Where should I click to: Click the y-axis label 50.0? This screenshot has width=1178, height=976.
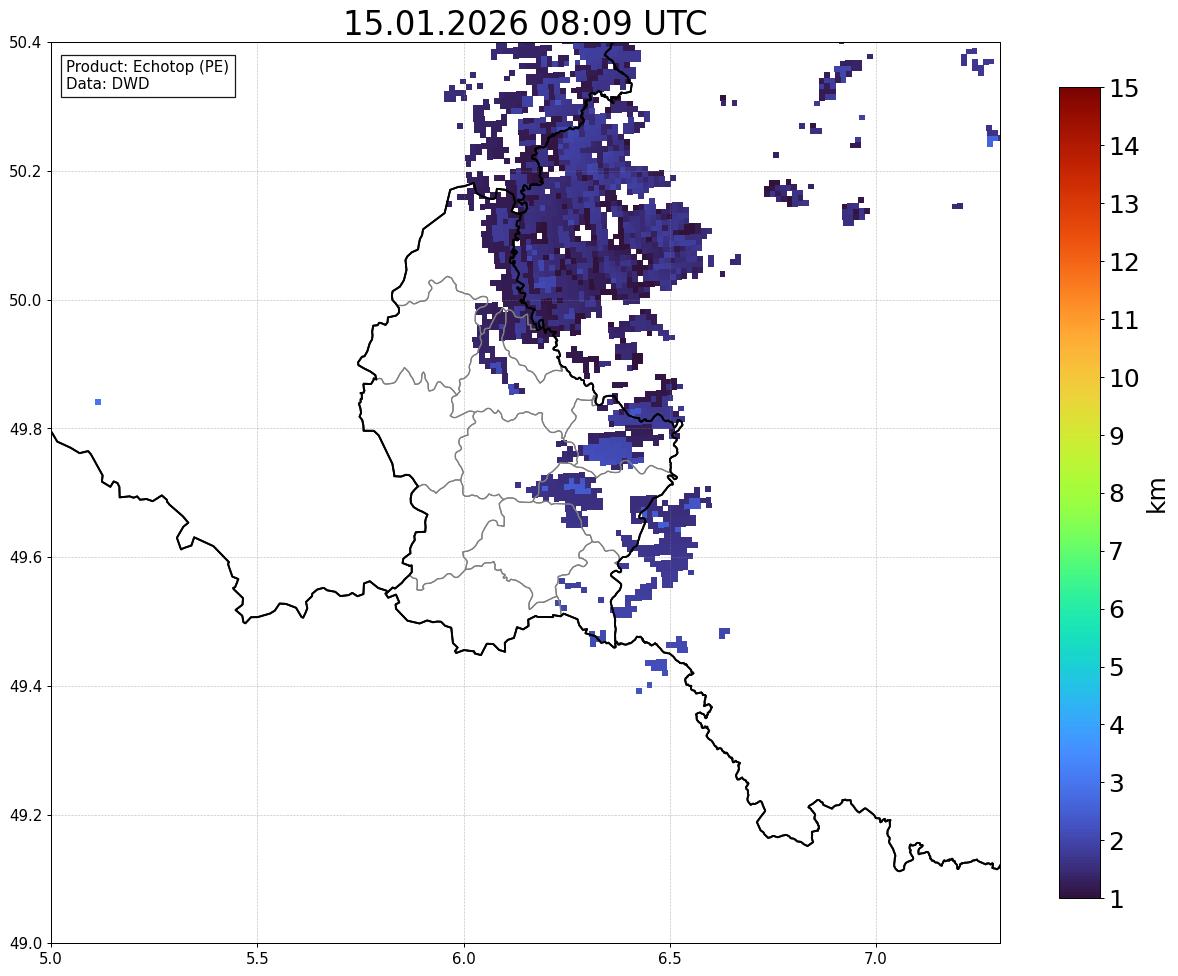25,301
